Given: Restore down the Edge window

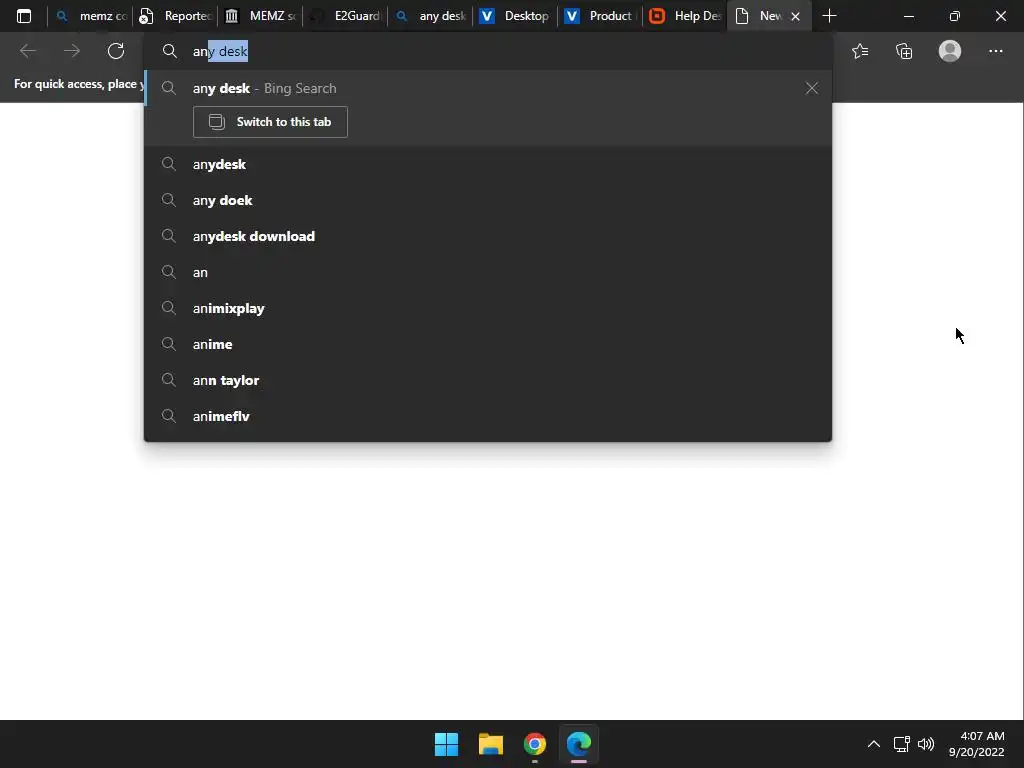Looking at the screenshot, I should click(955, 16).
